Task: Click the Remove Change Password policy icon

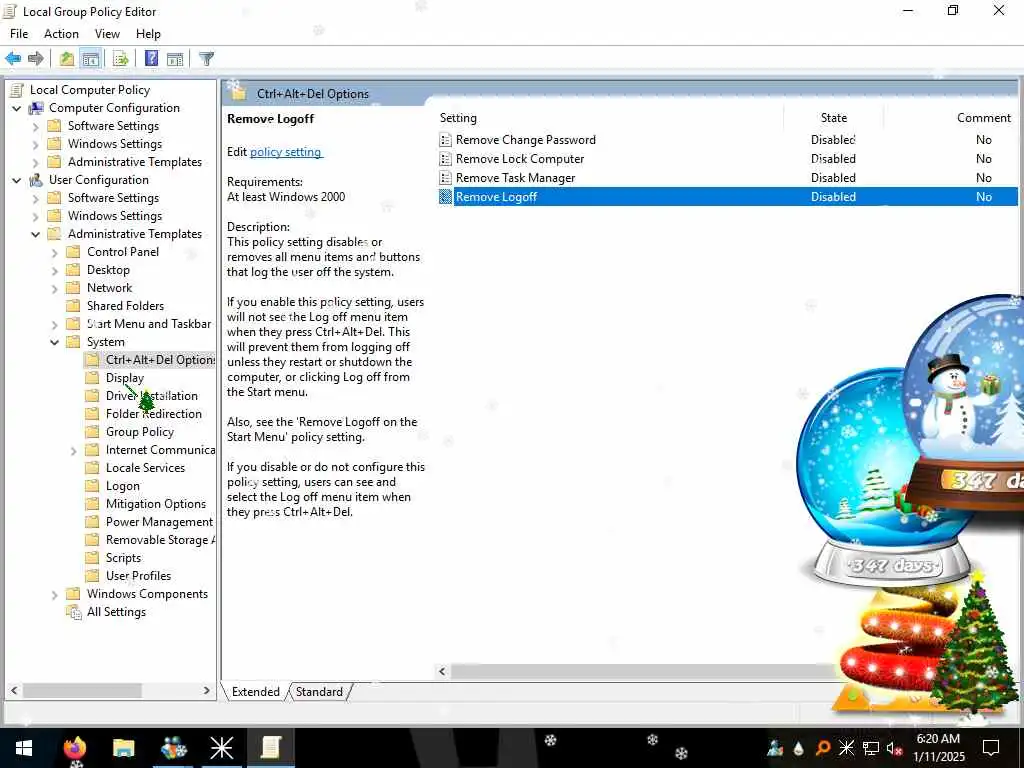Action: 445,140
